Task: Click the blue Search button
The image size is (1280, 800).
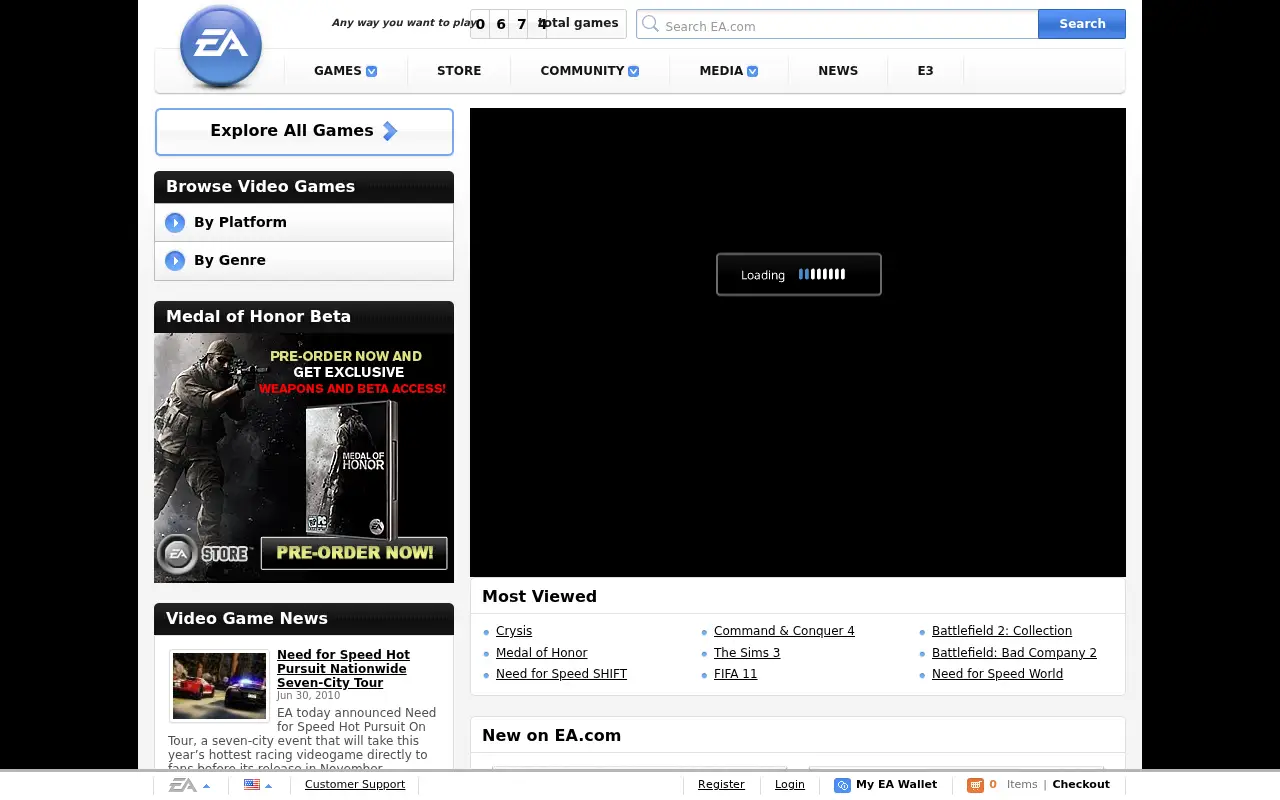Action: pyautogui.click(x=1082, y=24)
